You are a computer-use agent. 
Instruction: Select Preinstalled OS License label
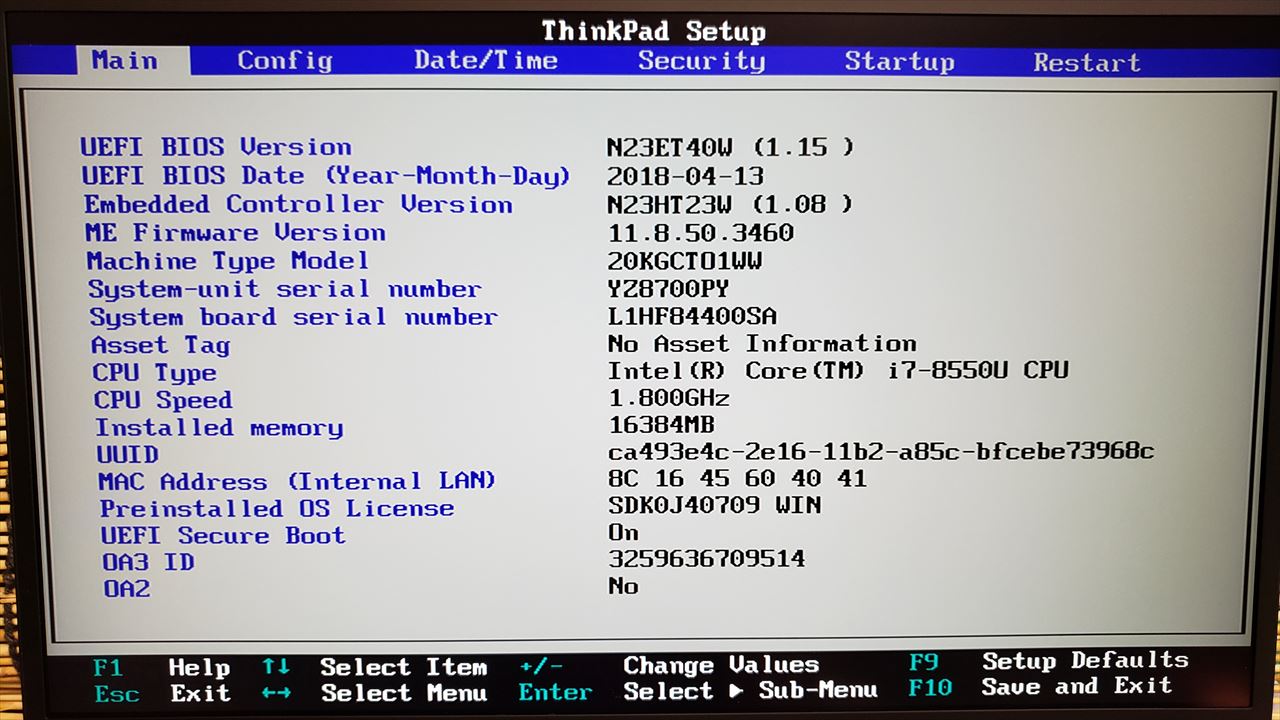(x=277, y=508)
